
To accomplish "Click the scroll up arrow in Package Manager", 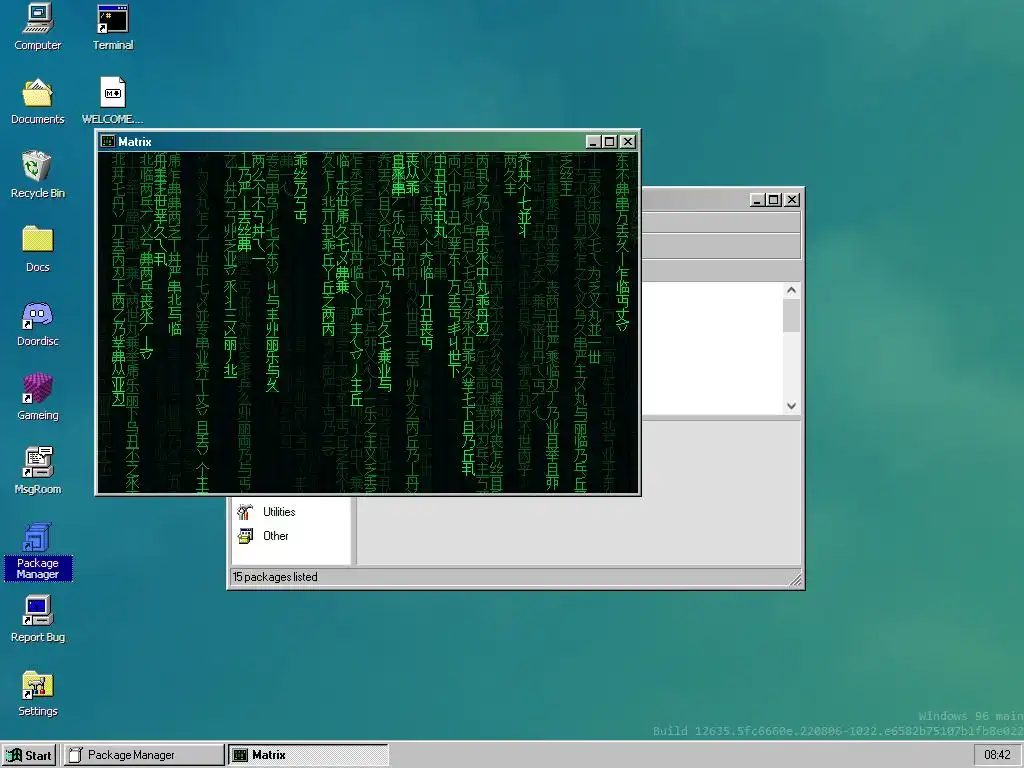I will [792, 290].
